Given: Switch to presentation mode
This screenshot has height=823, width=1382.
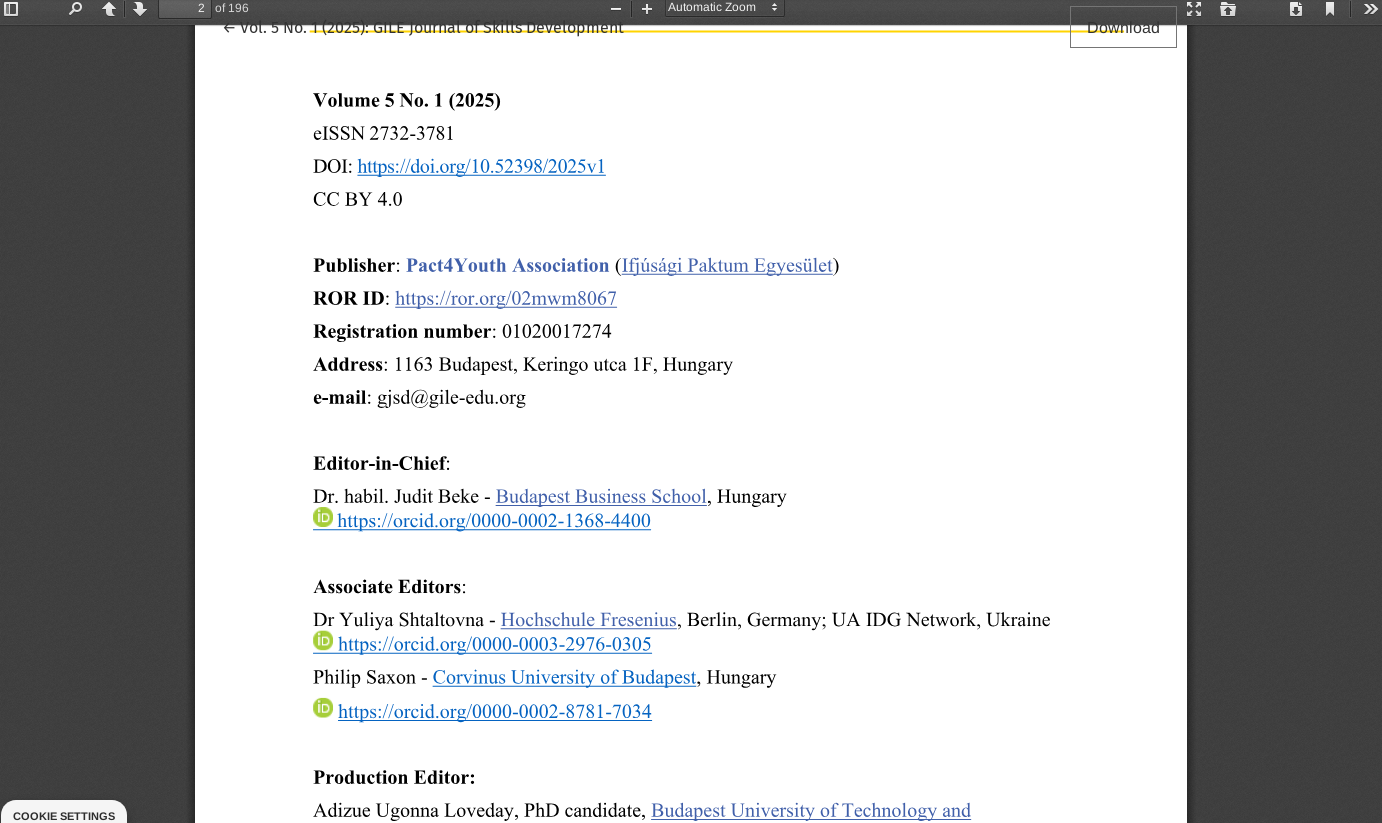Looking at the screenshot, I should point(1194,9).
